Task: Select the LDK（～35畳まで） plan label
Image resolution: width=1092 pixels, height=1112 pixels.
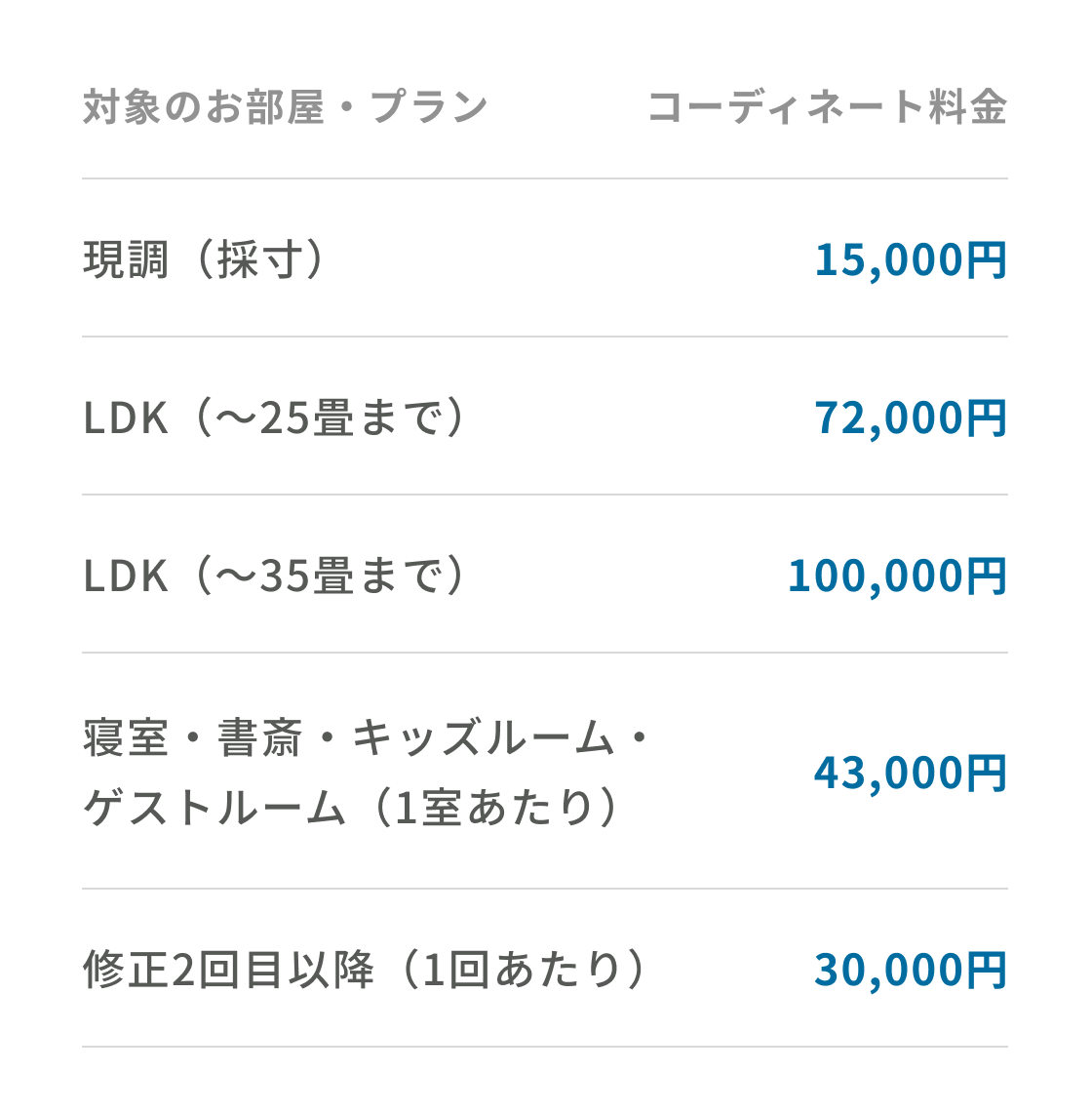Action: 274,576
